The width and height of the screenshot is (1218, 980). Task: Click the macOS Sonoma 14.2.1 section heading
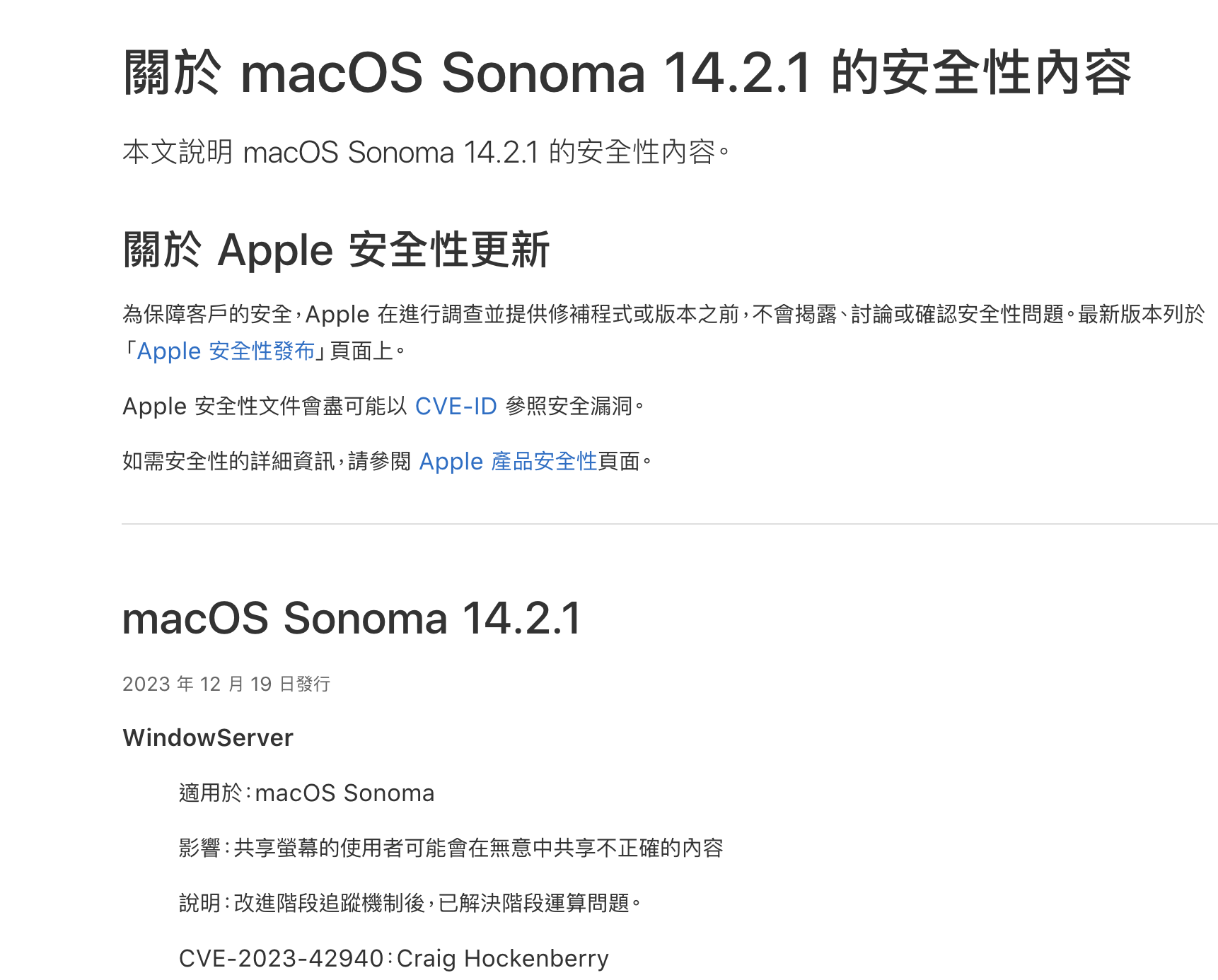pos(352,619)
